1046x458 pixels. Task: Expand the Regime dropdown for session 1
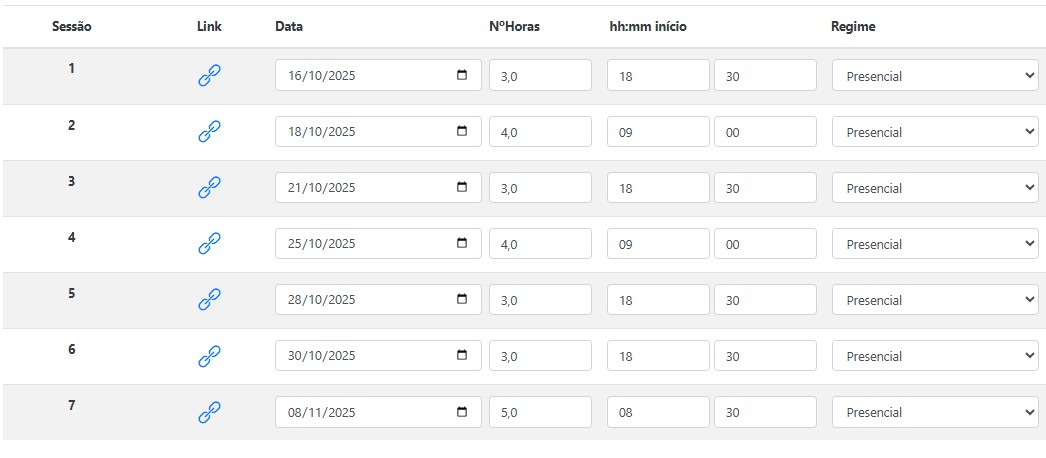click(x=934, y=76)
